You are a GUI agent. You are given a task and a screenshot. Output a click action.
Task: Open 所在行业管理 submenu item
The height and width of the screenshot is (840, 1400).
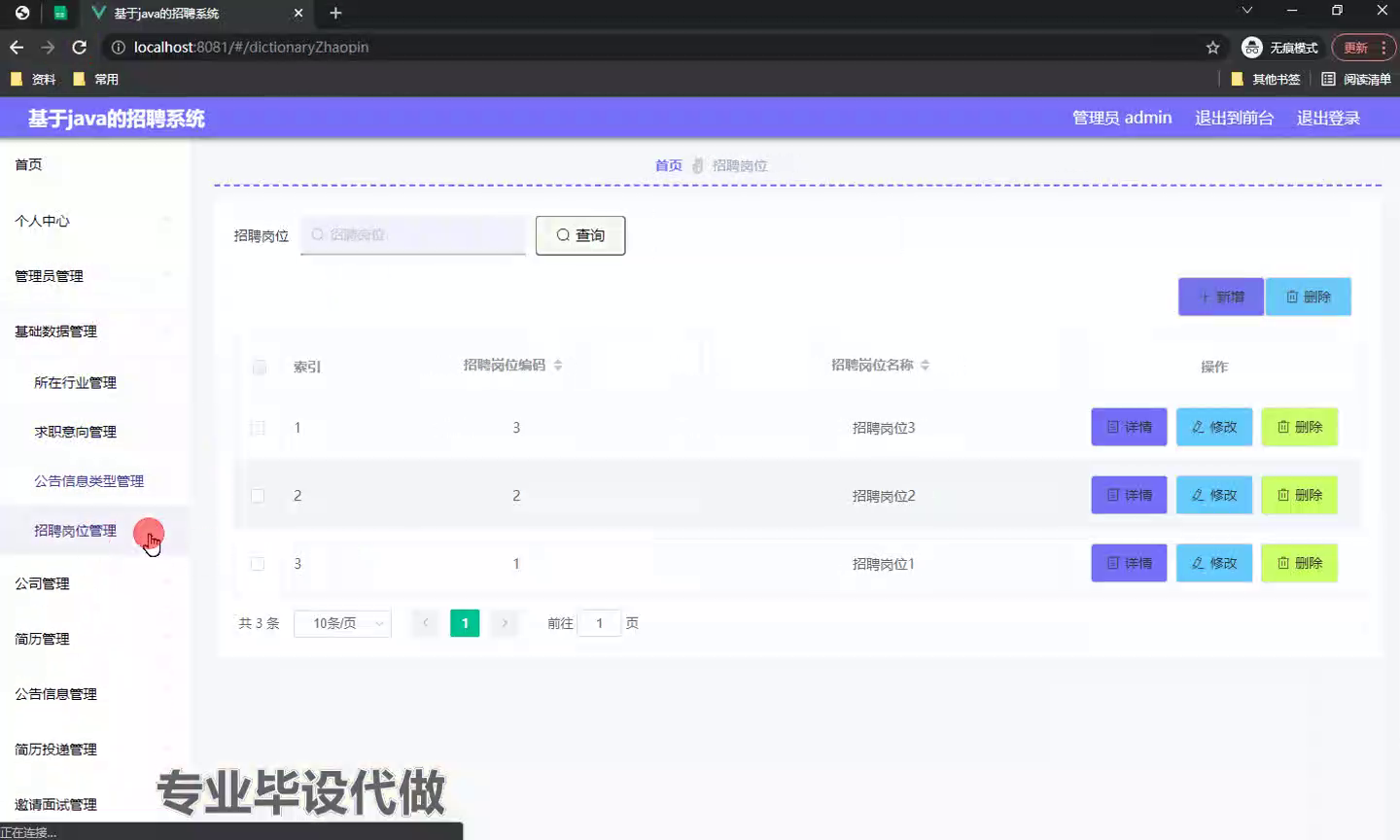coord(94,382)
